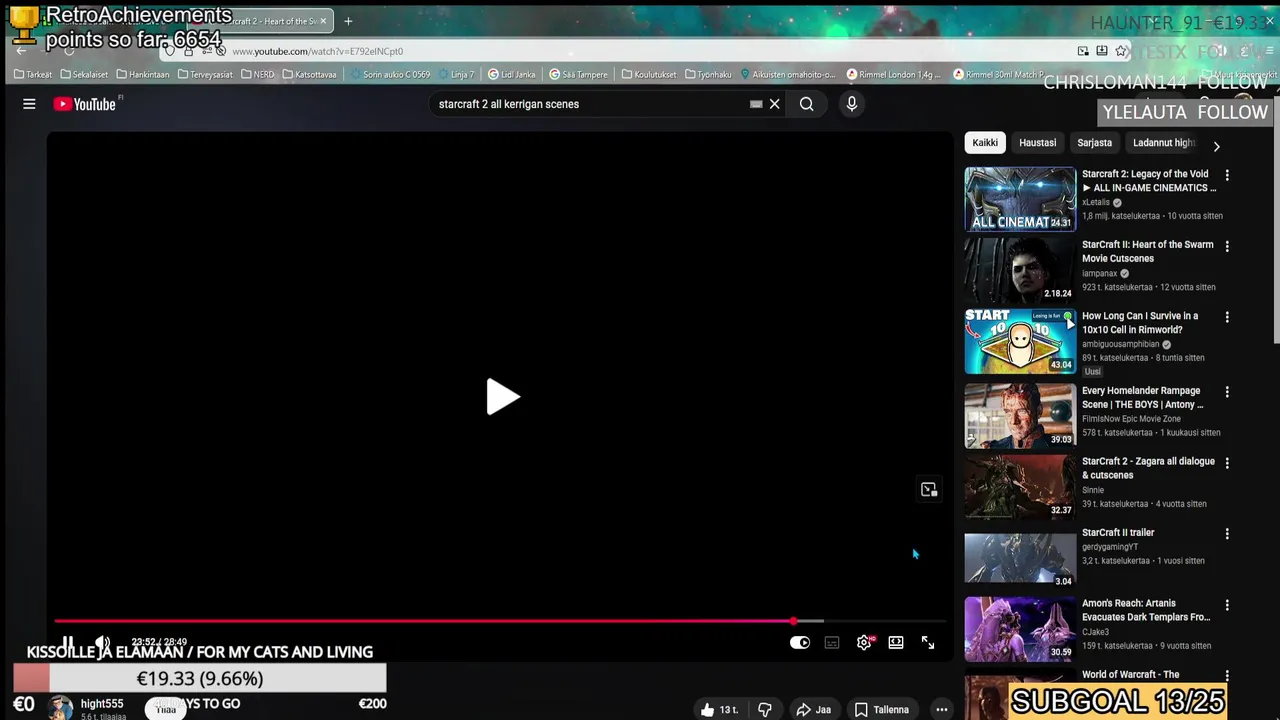Screen dimensions: 1280x720
Task: Start voice search with the microphone
Action: point(852,104)
